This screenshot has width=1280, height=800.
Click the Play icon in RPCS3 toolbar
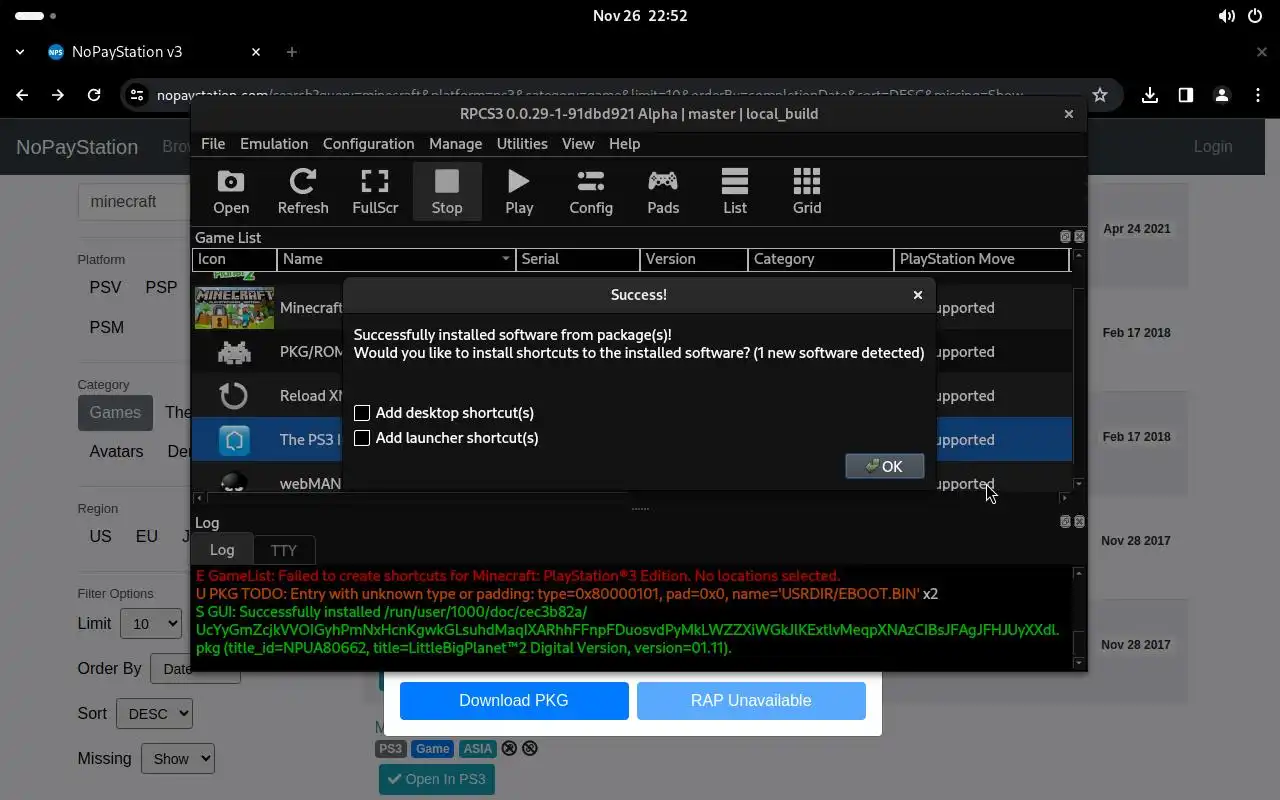[x=519, y=191]
